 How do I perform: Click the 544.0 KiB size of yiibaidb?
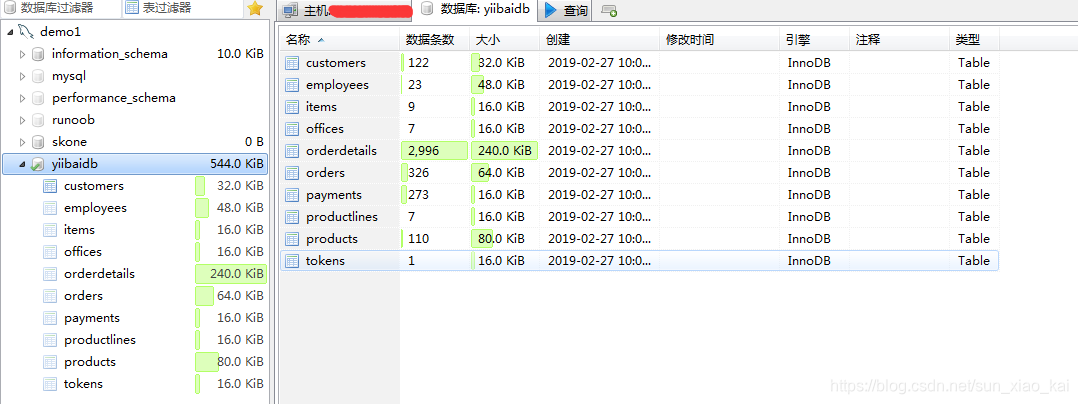237,164
